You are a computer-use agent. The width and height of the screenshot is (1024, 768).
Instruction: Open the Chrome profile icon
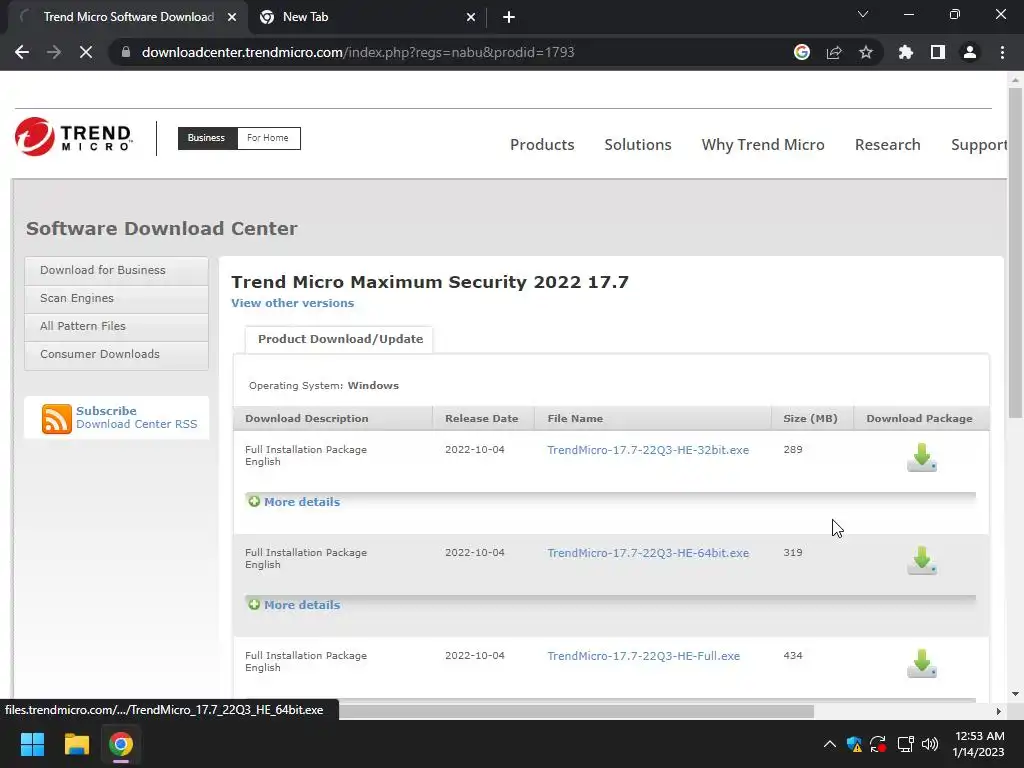[970, 52]
